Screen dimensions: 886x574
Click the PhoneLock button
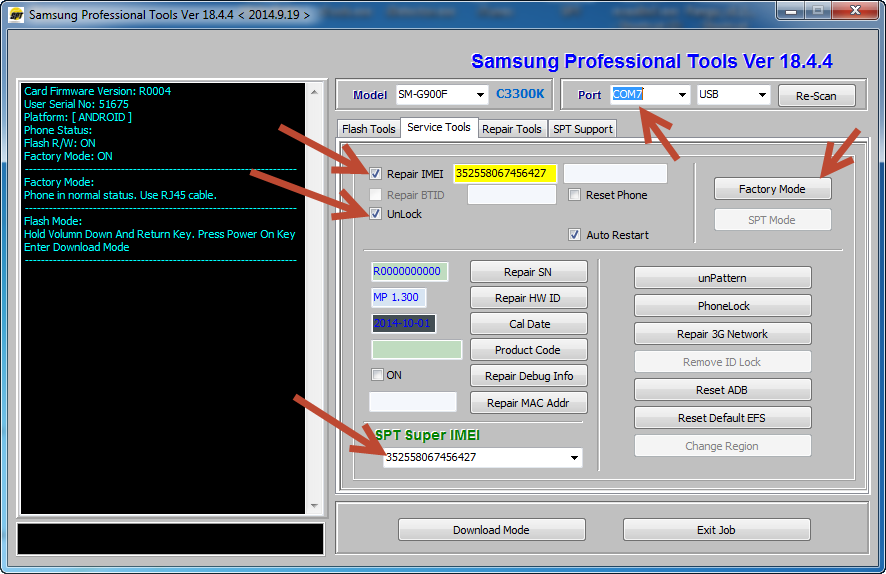click(723, 306)
